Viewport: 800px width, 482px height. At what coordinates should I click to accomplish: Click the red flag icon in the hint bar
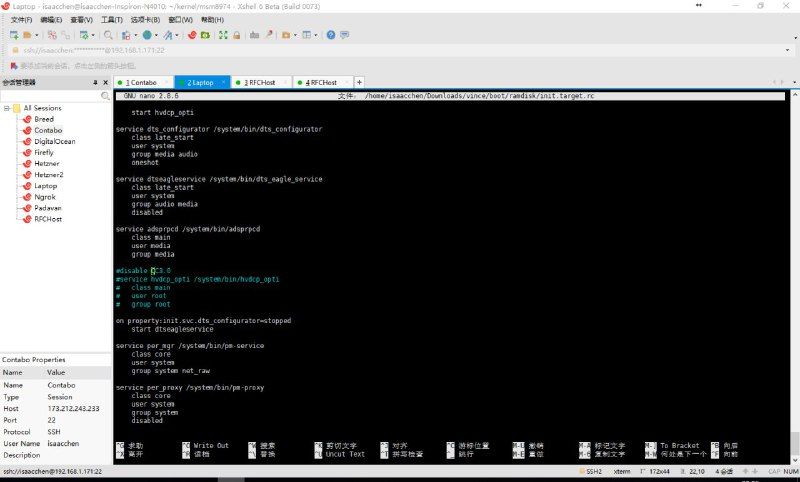[x=14, y=66]
